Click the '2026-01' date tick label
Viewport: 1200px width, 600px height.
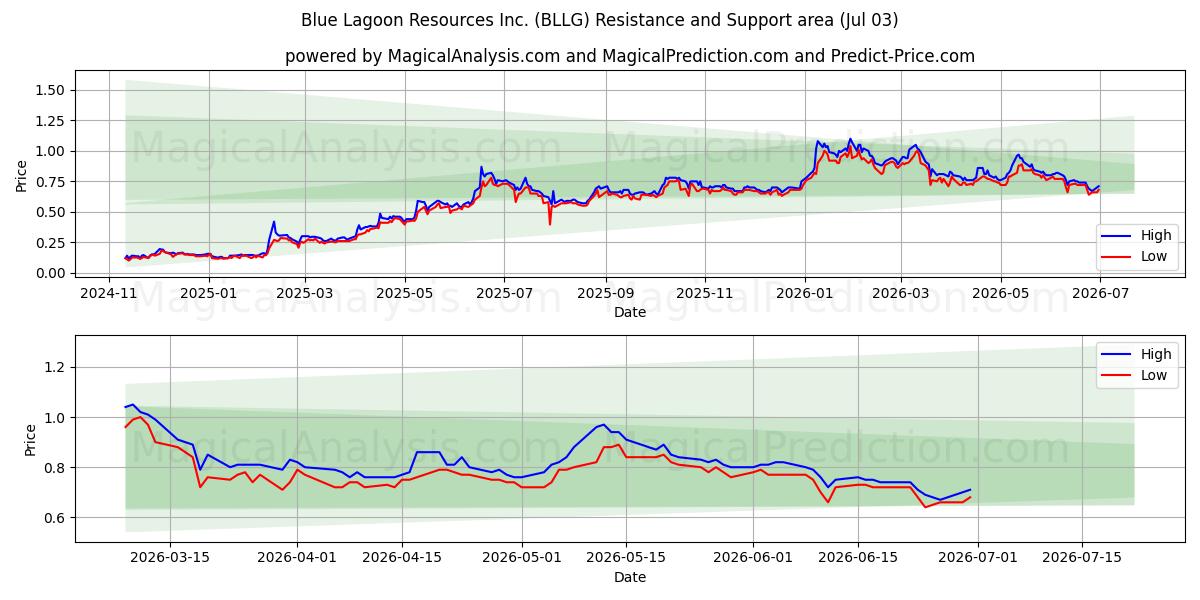pyautogui.click(x=806, y=293)
